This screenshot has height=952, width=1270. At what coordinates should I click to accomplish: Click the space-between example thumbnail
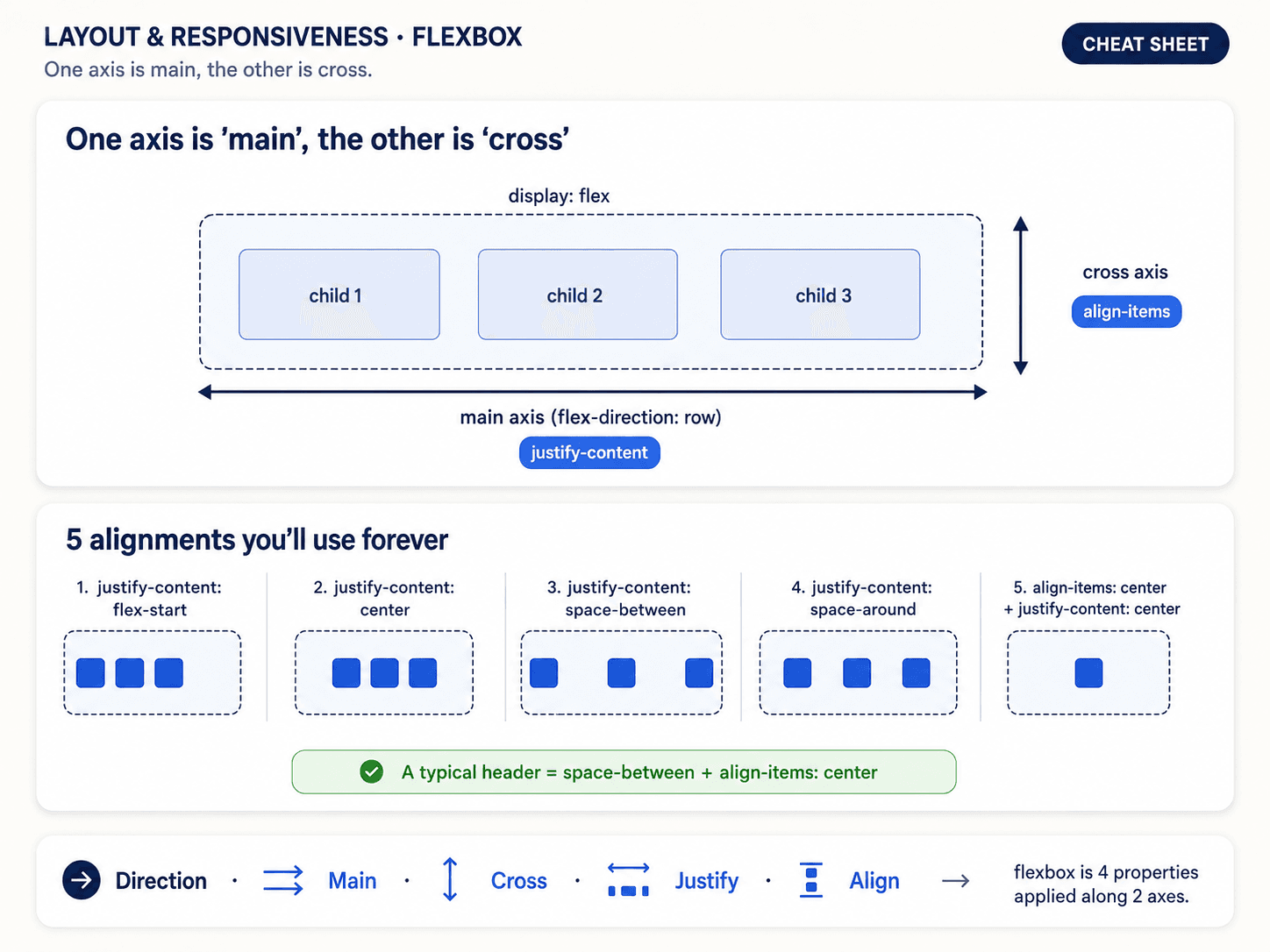point(621,672)
